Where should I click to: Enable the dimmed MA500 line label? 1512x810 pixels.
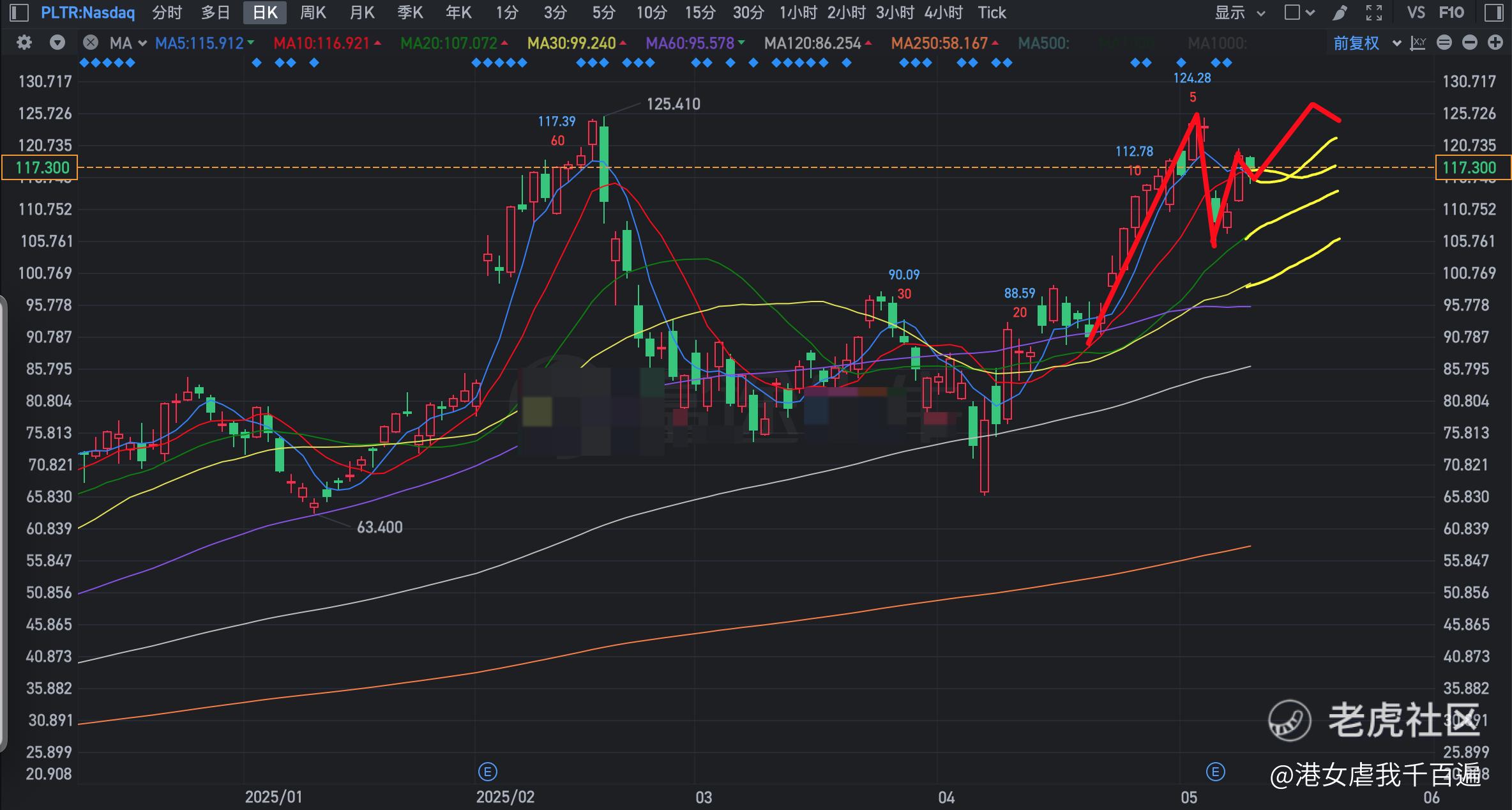[x=1043, y=43]
